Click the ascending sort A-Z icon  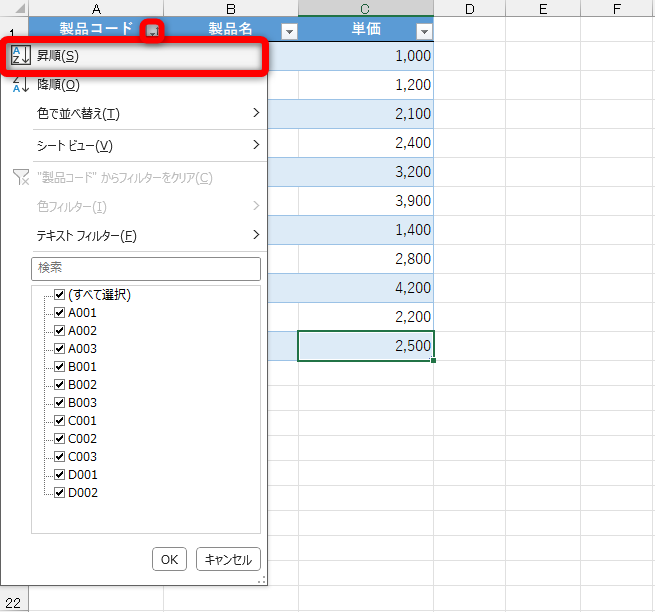click(x=20, y=56)
